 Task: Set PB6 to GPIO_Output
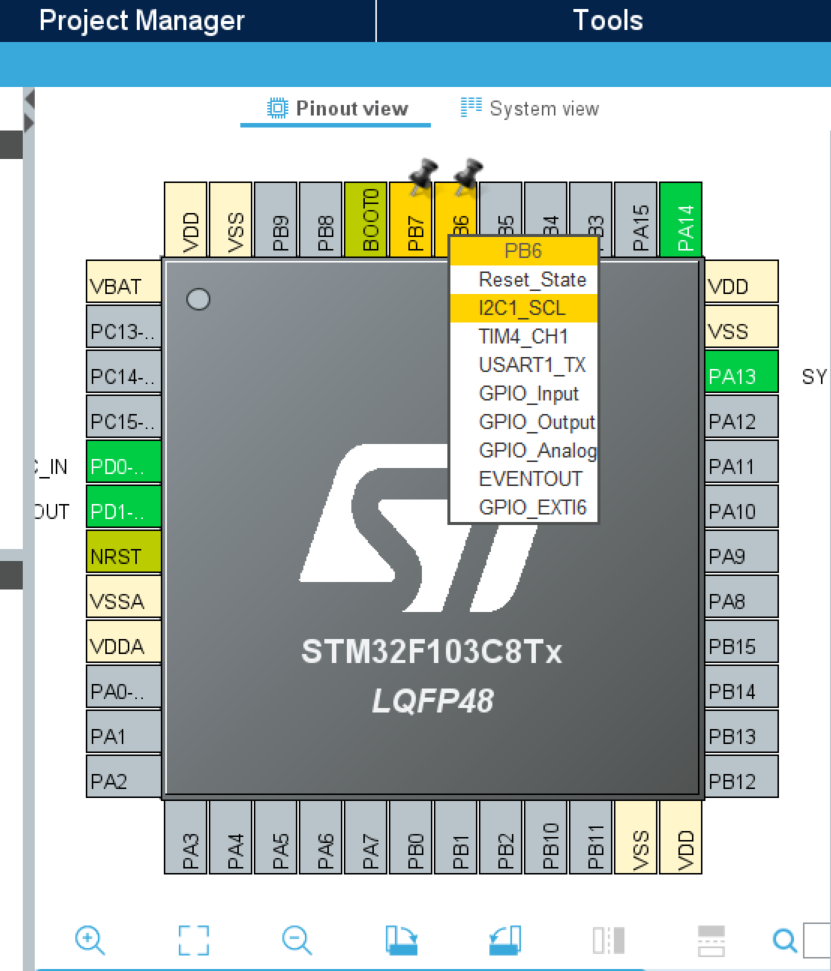[524, 422]
